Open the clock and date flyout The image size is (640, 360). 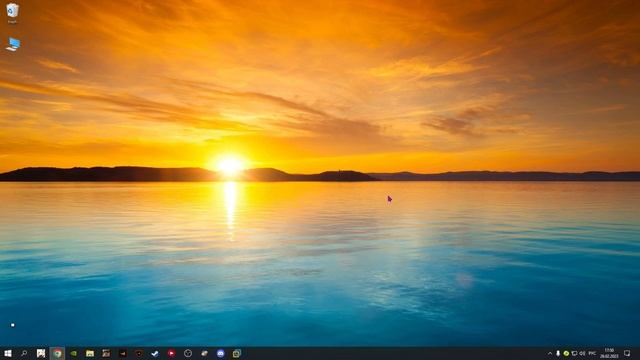[x=609, y=353]
